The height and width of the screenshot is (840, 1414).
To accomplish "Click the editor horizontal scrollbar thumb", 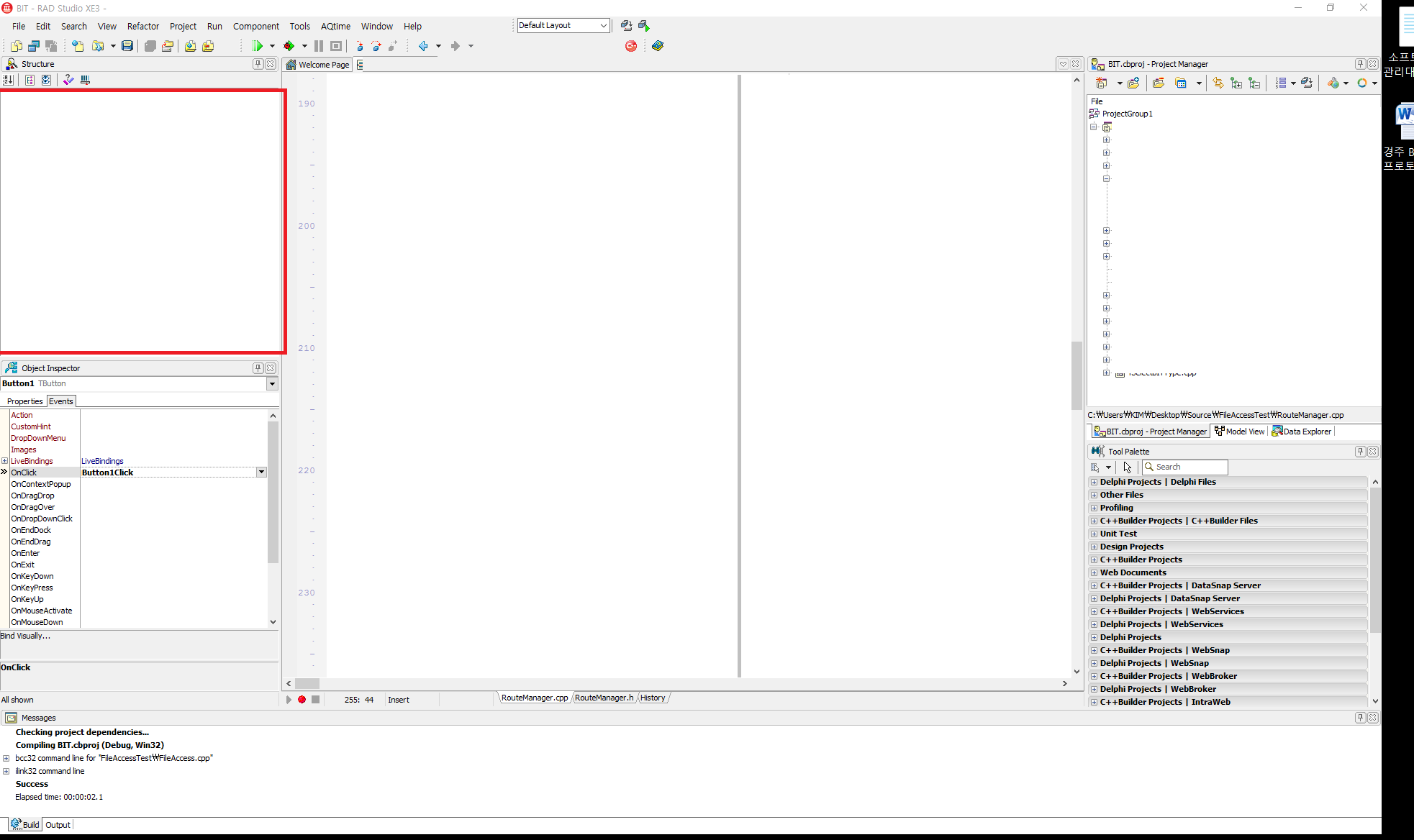I will click(x=307, y=683).
